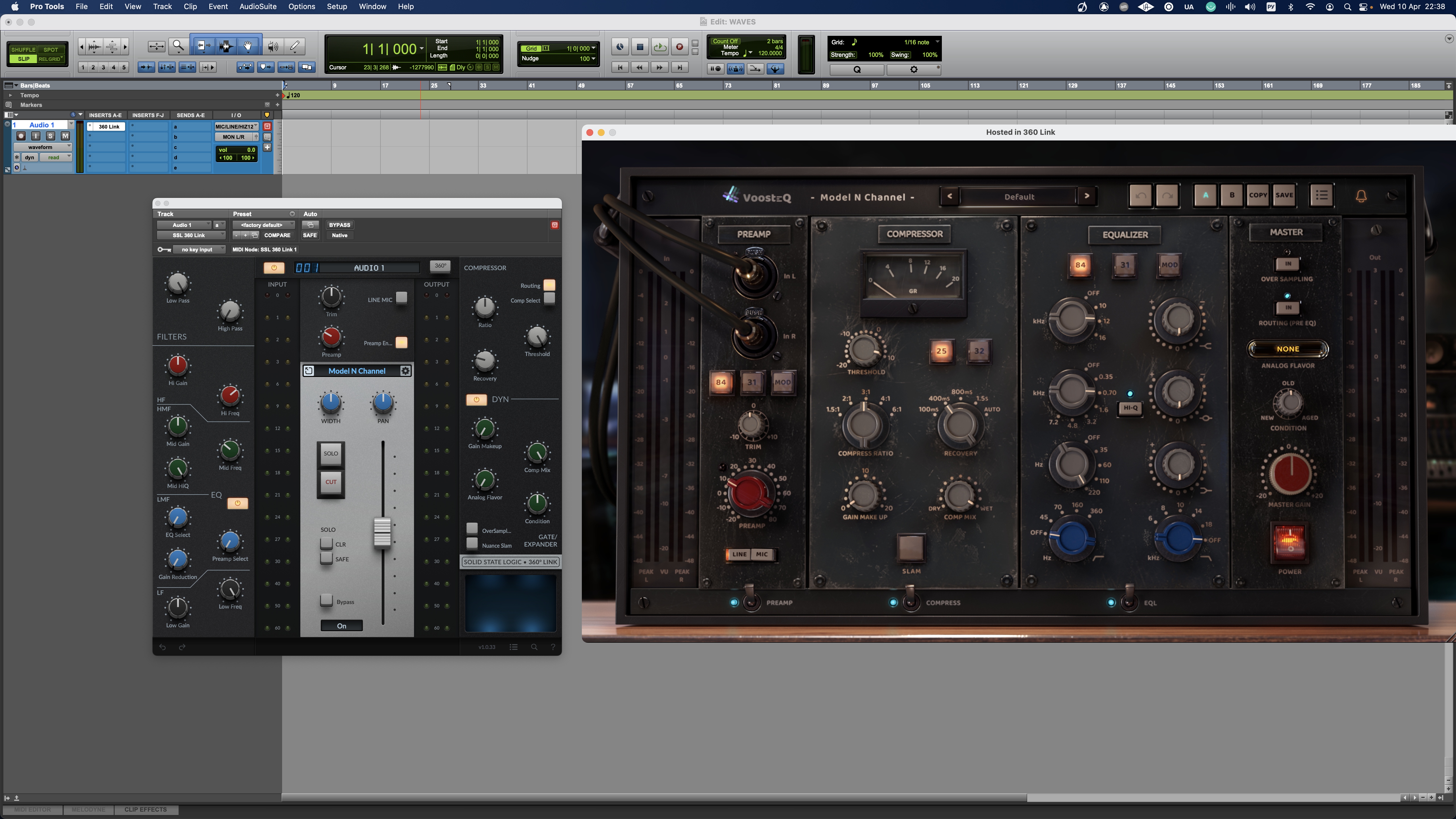Click the VoosteQ undo arrow button
The height and width of the screenshot is (819, 1456).
pos(1141,196)
